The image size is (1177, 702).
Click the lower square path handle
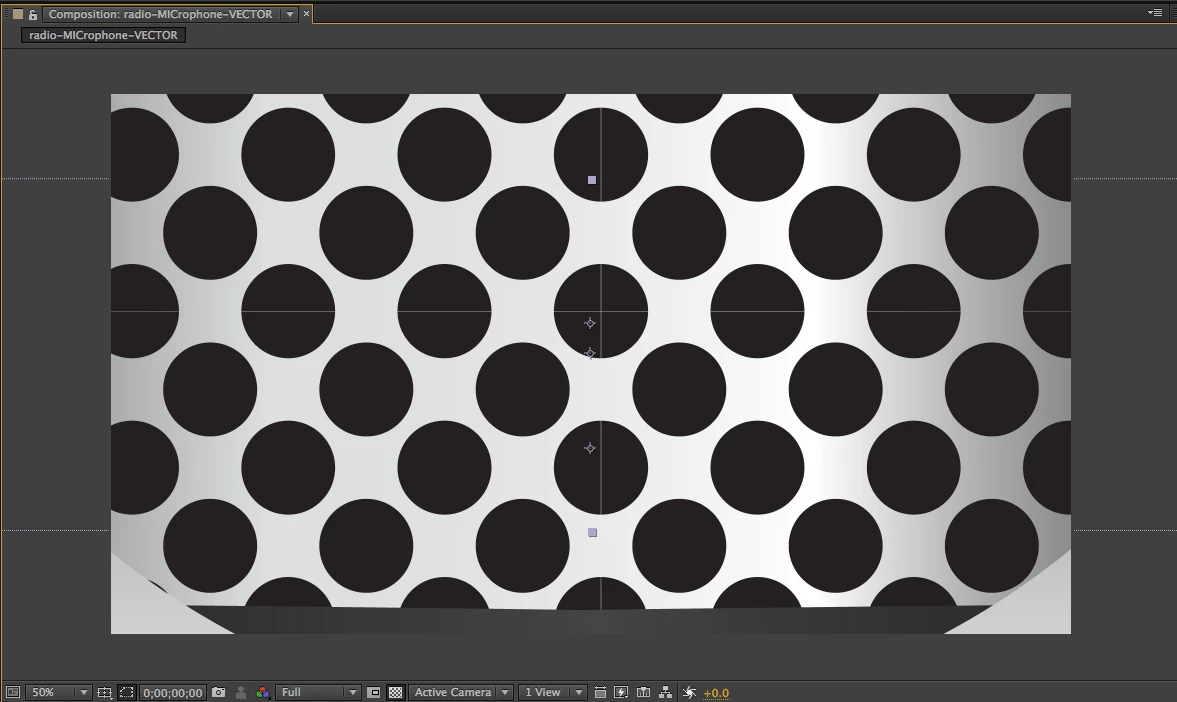click(592, 532)
